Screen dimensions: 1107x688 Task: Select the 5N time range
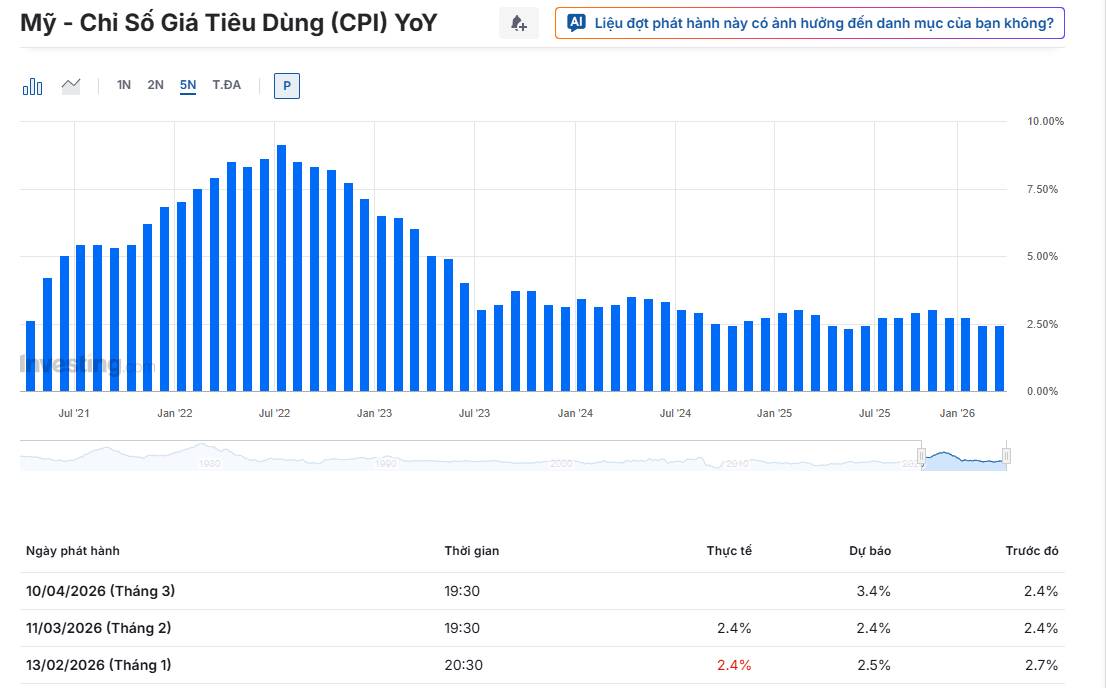tap(188, 85)
